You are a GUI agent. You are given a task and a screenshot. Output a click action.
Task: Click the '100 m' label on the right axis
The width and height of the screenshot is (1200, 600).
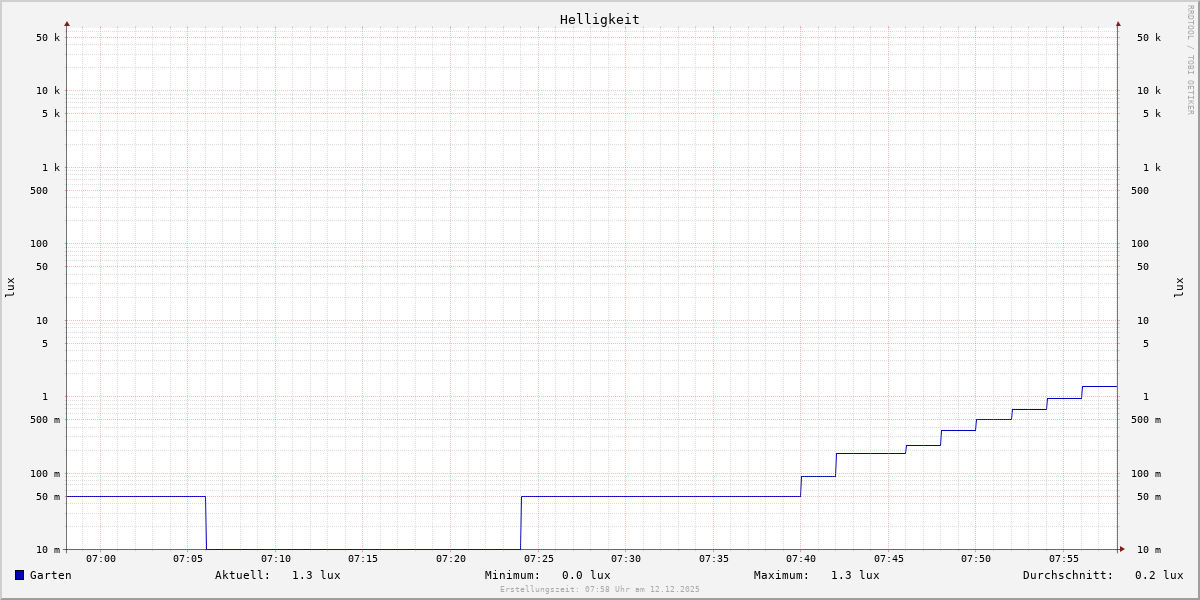pyautogui.click(x=1146, y=474)
